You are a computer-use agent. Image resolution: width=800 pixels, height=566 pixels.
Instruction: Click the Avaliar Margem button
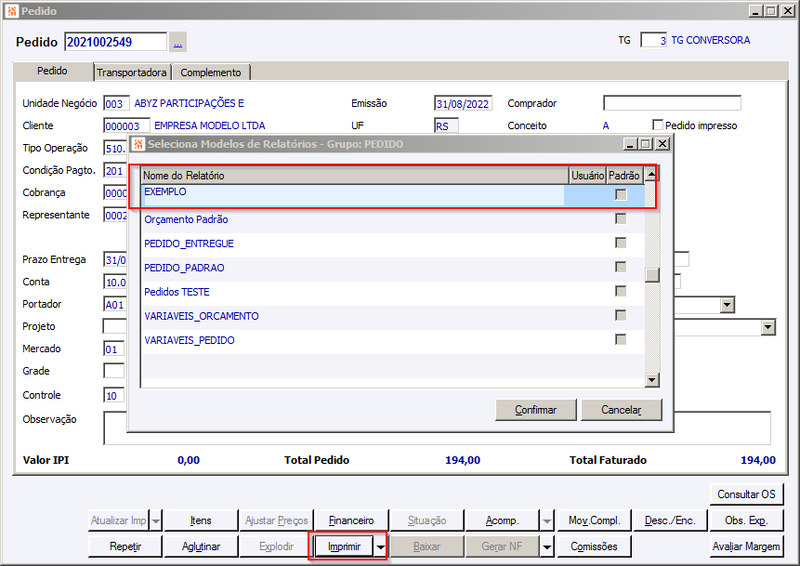[x=746, y=547]
